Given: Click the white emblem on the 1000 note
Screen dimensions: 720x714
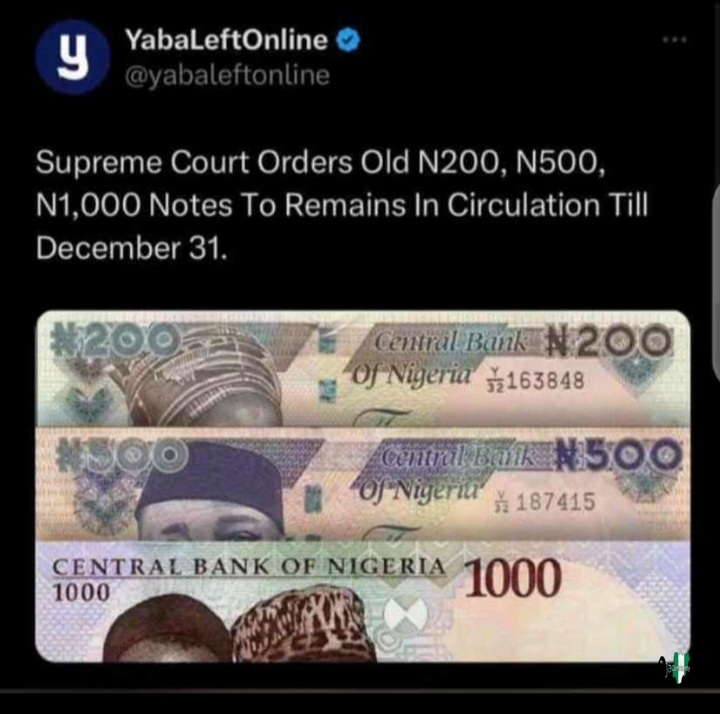Looking at the screenshot, I should pyautogui.click(x=406, y=614).
